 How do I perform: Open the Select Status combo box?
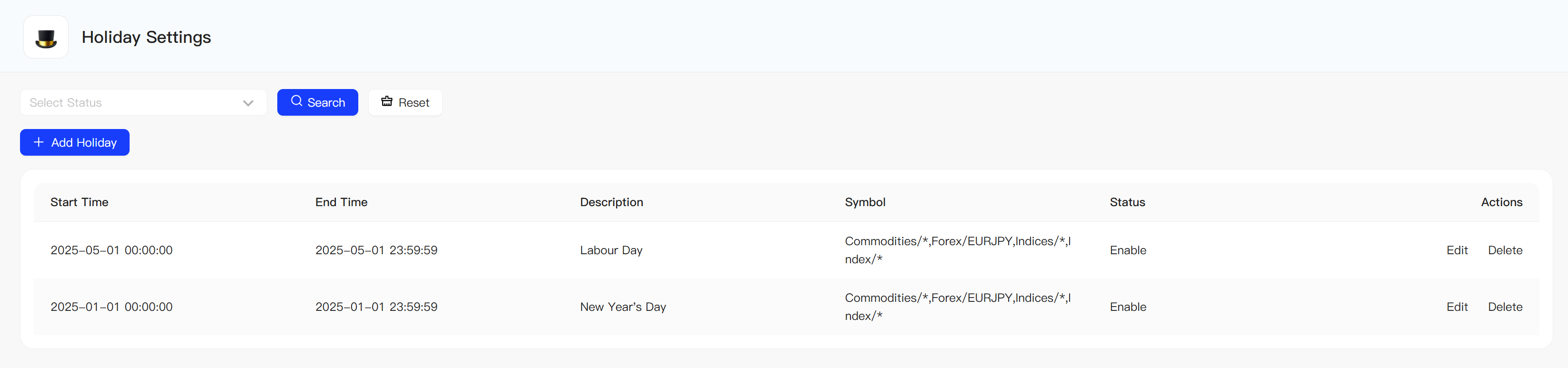(x=144, y=102)
